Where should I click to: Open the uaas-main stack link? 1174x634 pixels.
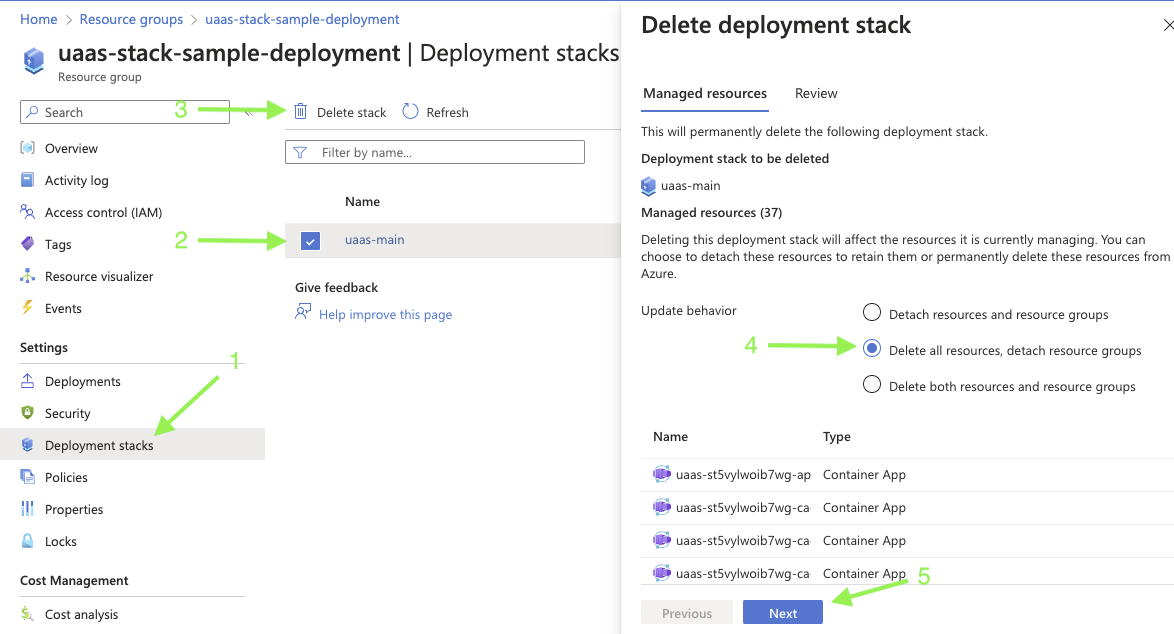[374, 240]
